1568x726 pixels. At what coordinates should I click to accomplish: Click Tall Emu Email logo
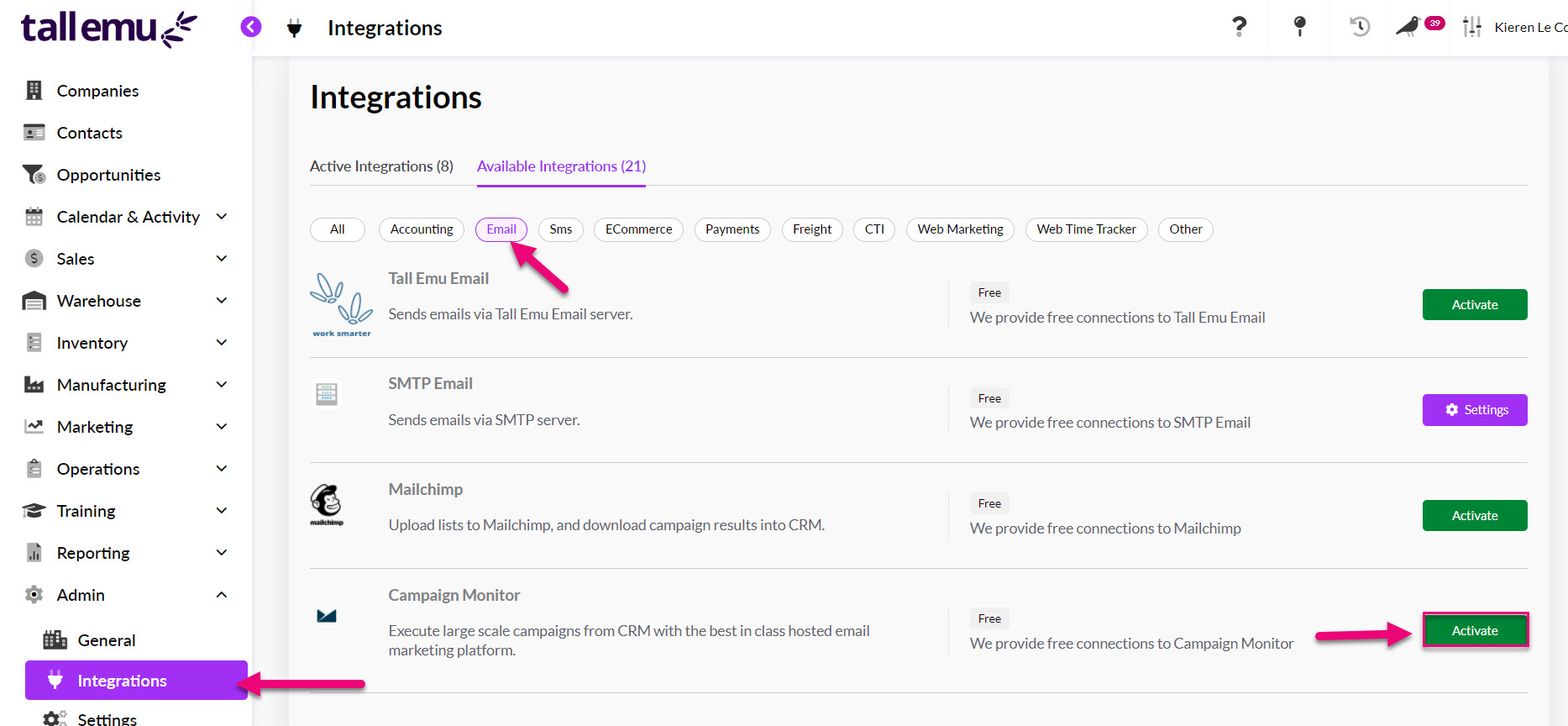[342, 304]
